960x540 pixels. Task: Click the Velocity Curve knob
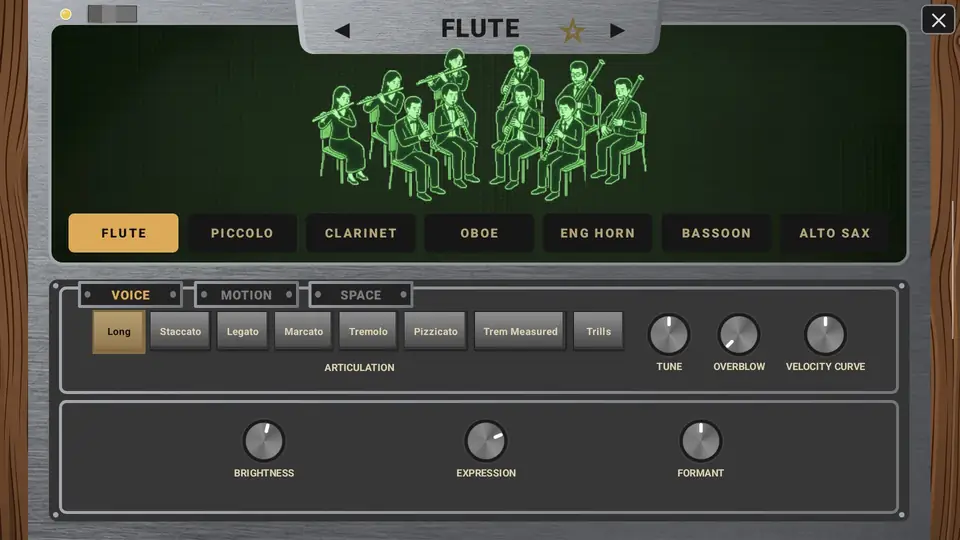(825, 334)
